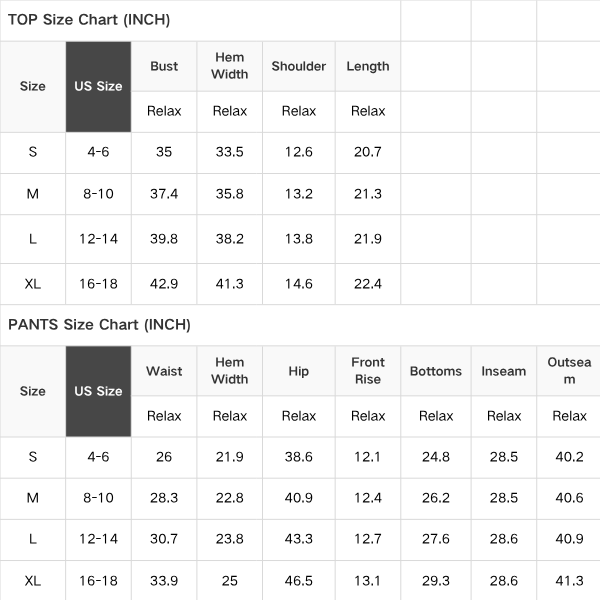Click the Hip column header
600x600 pixels.
tap(299, 371)
